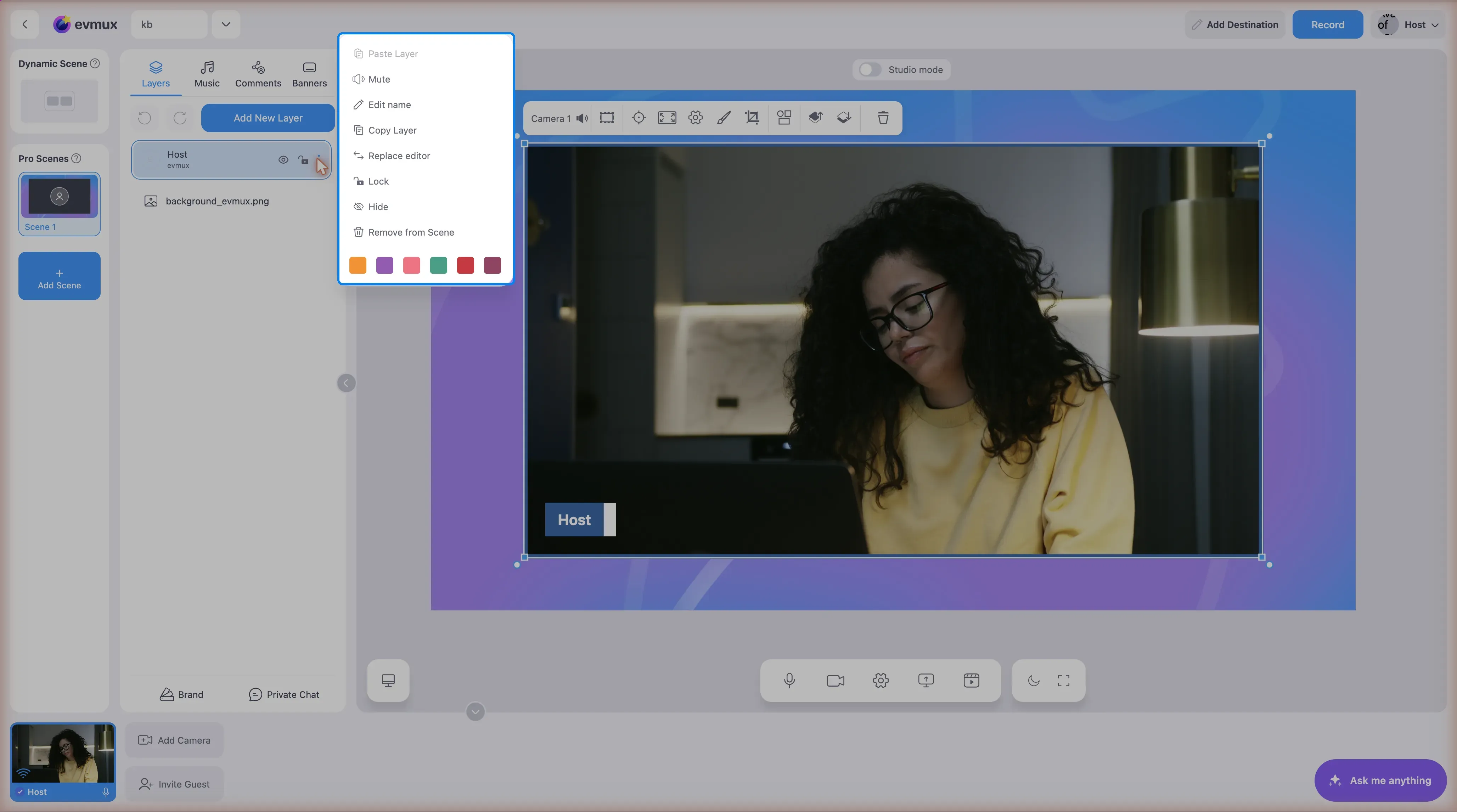Viewport: 1457px width, 812px height.
Task: Pick the green color swatch
Action: 438,265
